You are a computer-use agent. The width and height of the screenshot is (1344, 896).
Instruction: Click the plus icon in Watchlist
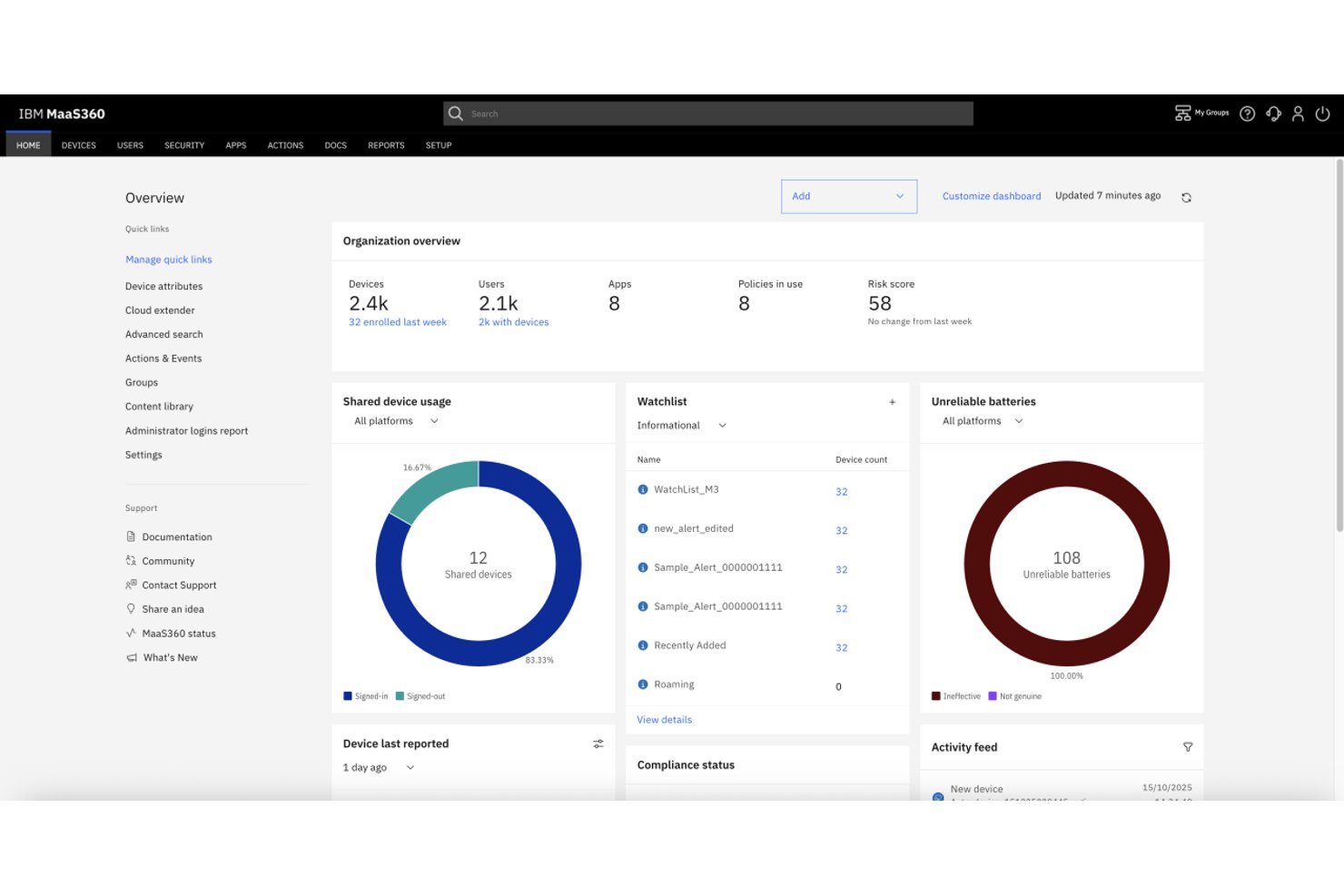(x=892, y=401)
